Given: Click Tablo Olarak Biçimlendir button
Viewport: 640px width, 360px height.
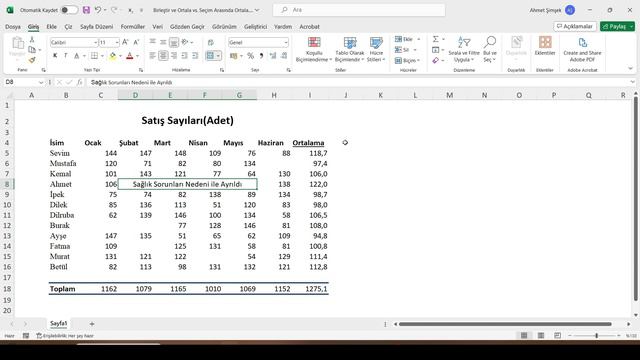Looking at the screenshot, I should click(349, 49).
